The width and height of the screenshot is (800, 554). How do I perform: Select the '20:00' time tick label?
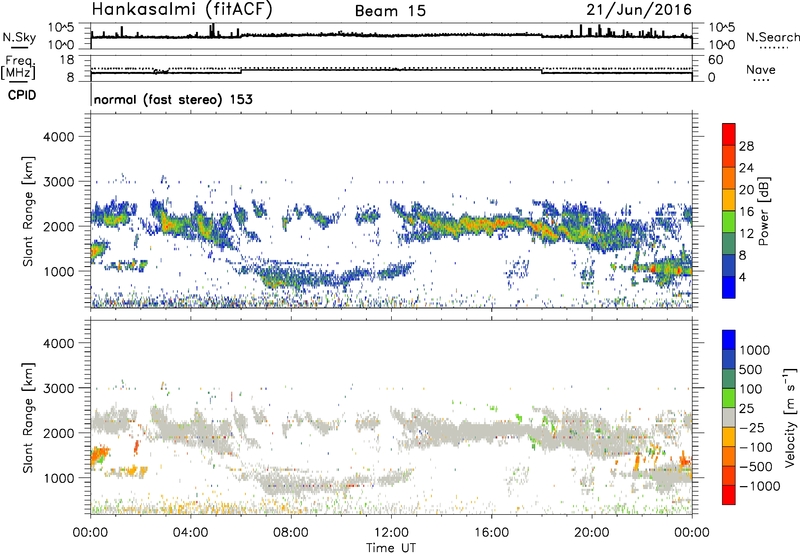(591, 533)
